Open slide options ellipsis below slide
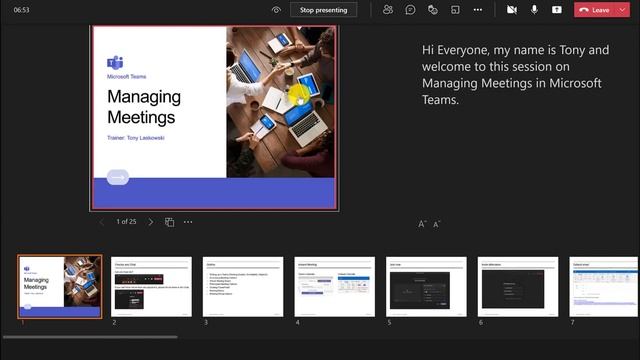 coord(188,222)
